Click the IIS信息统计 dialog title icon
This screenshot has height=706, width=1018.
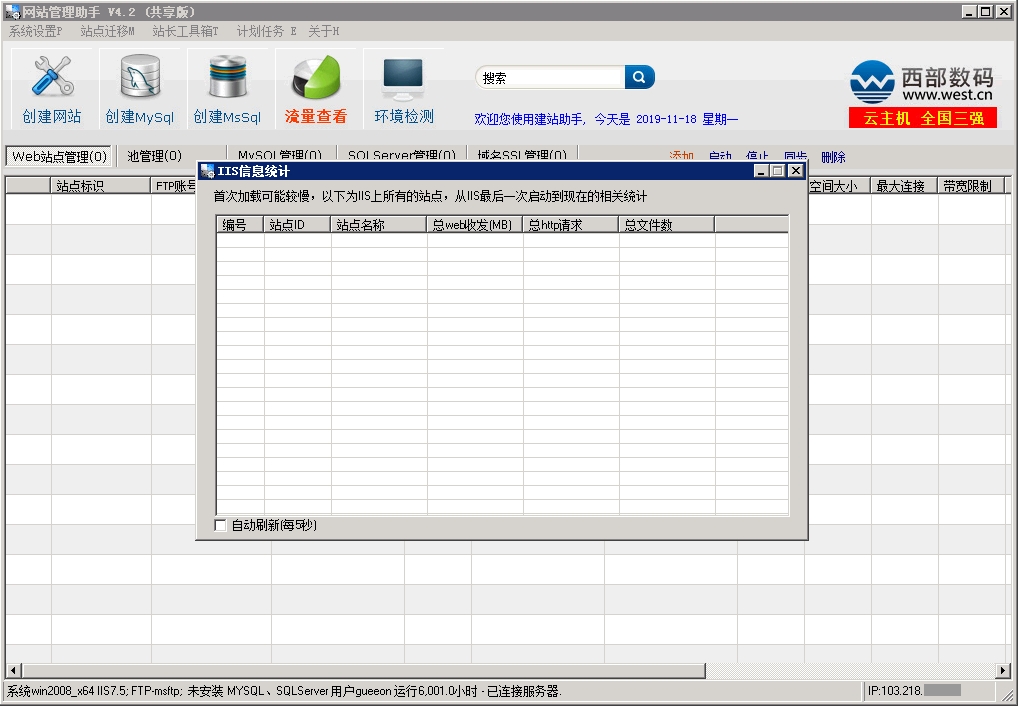[x=207, y=171]
